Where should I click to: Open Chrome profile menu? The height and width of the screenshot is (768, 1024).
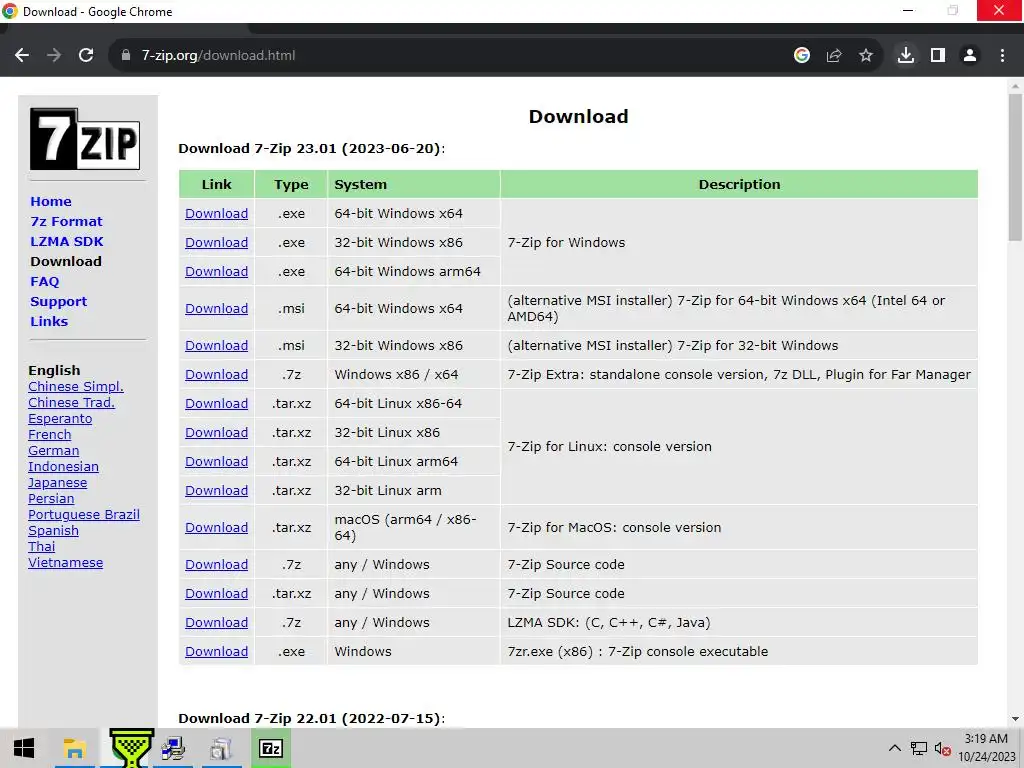click(970, 56)
